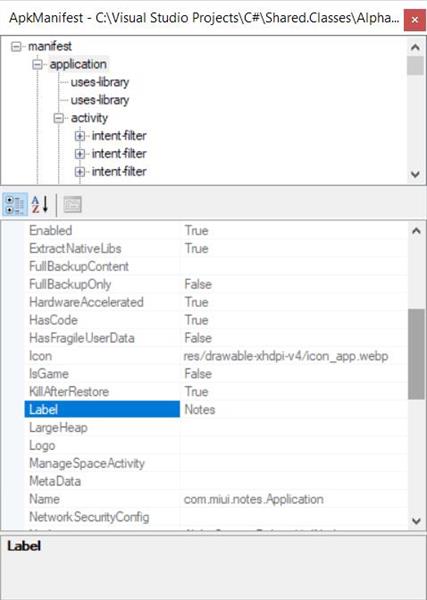This screenshot has height=600, width=427.
Task: Collapse the manifest root node
Action: (x=16, y=47)
